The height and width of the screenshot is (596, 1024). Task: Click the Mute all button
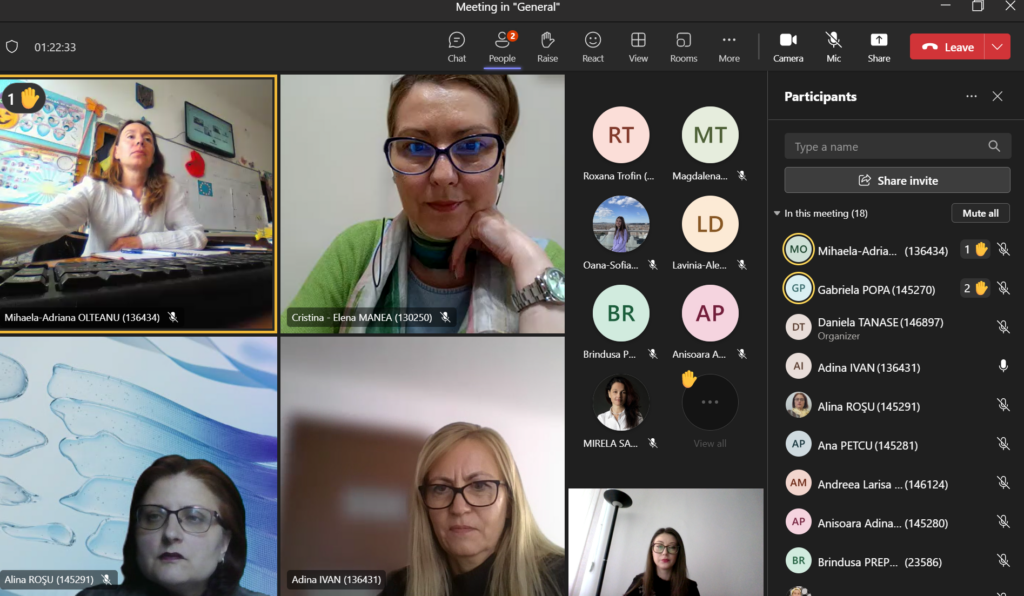tap(980, 213)
